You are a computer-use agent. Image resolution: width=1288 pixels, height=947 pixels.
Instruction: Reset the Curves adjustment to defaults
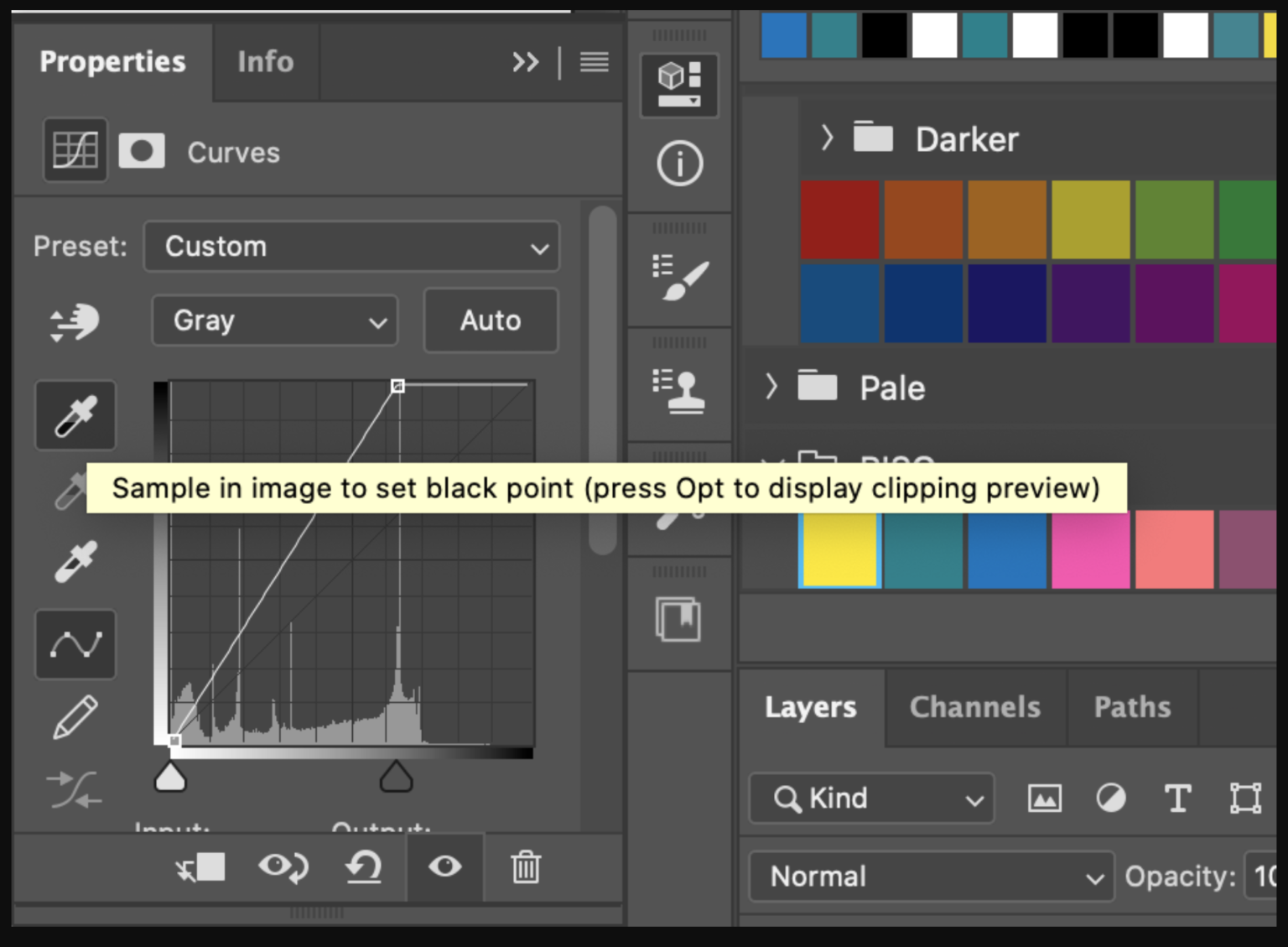click(364, 868)
